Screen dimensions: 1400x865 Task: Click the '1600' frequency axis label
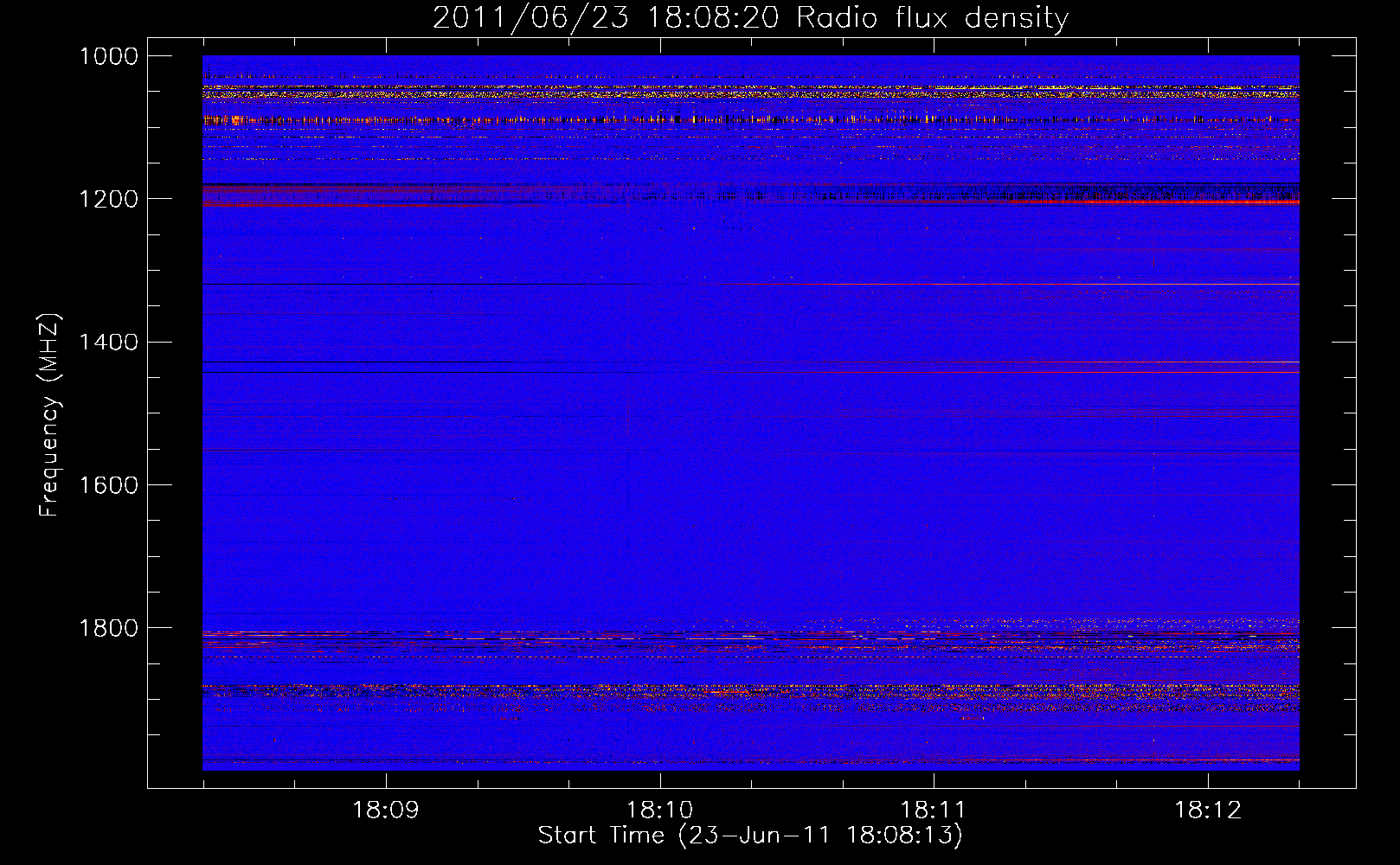[x=108, y=485]
